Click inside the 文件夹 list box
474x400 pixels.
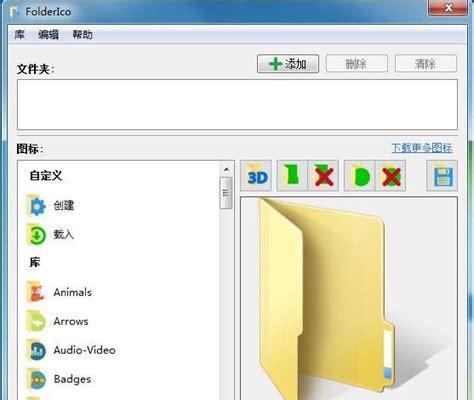[x=237, y=105]
